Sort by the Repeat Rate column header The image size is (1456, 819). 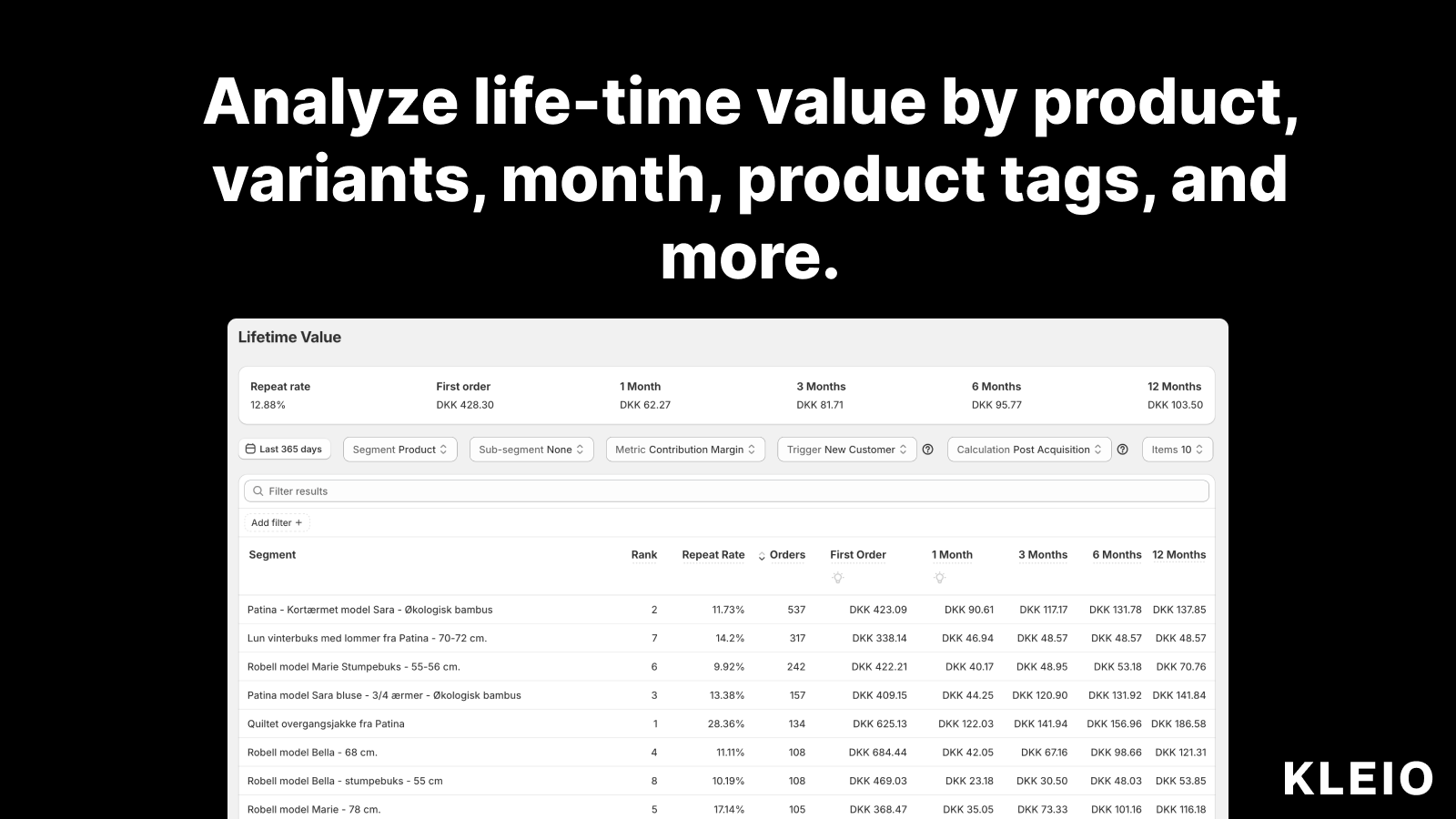[713, 554]
